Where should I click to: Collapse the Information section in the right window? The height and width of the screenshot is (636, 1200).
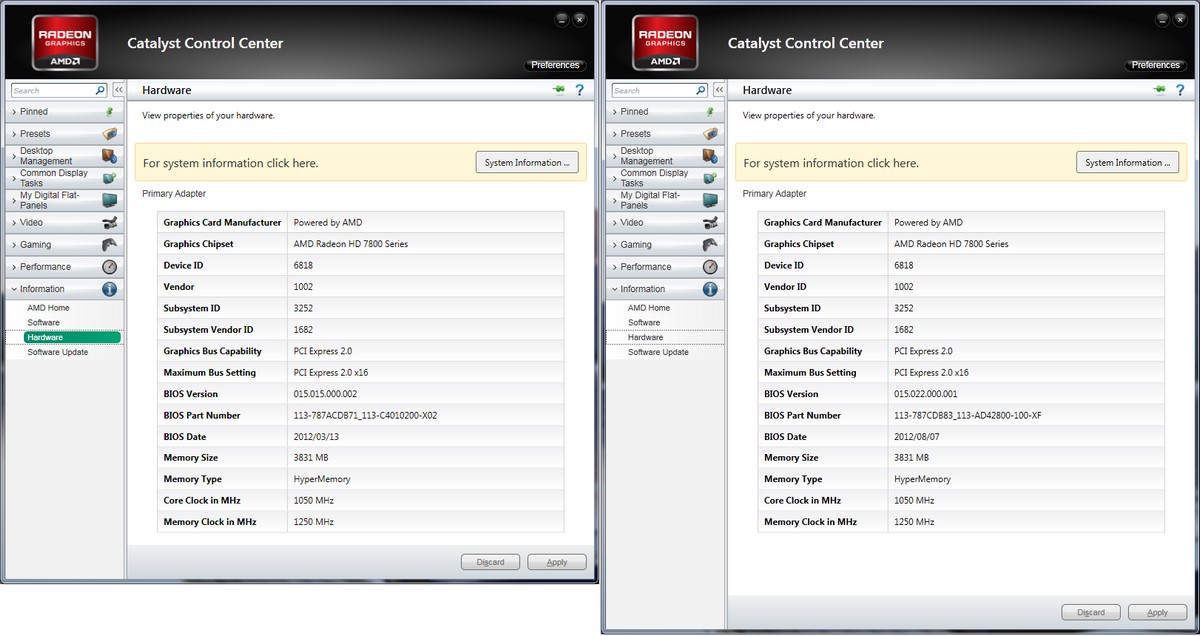pos(665,289)
